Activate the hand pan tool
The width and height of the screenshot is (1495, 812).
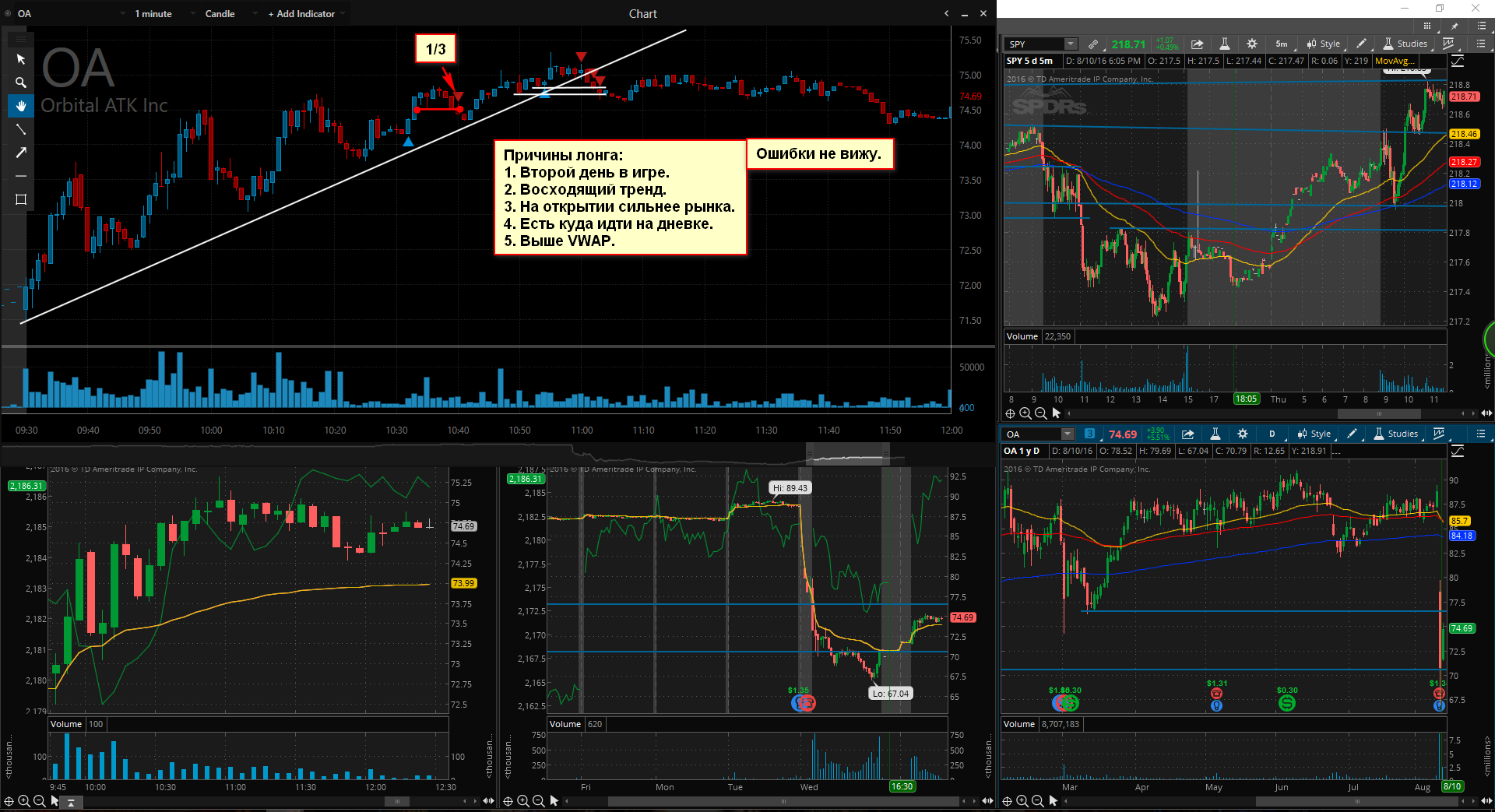tap(21, 106)
